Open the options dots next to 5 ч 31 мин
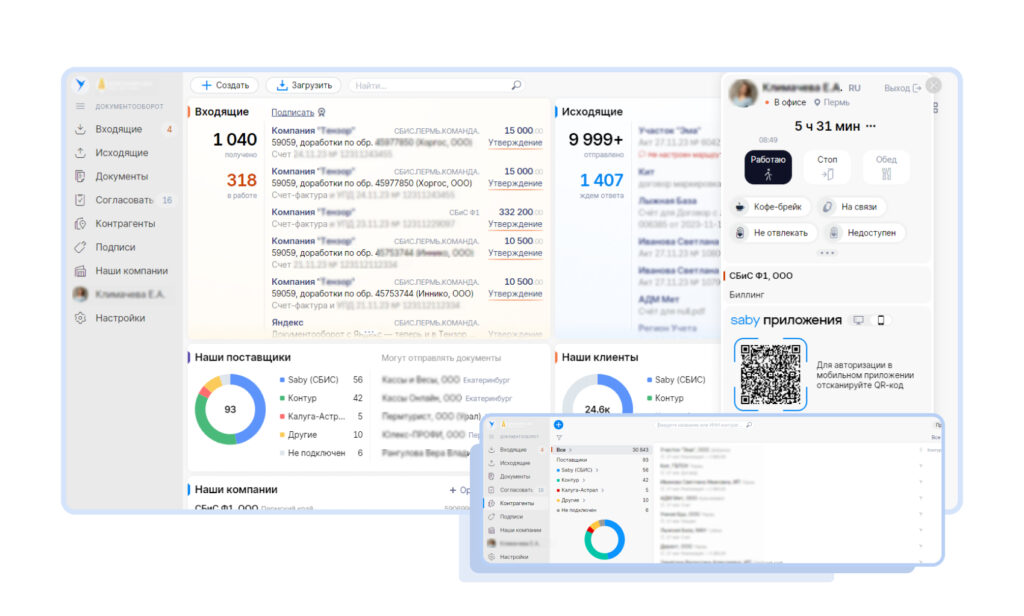1024x616 pixels. [870, 126]
